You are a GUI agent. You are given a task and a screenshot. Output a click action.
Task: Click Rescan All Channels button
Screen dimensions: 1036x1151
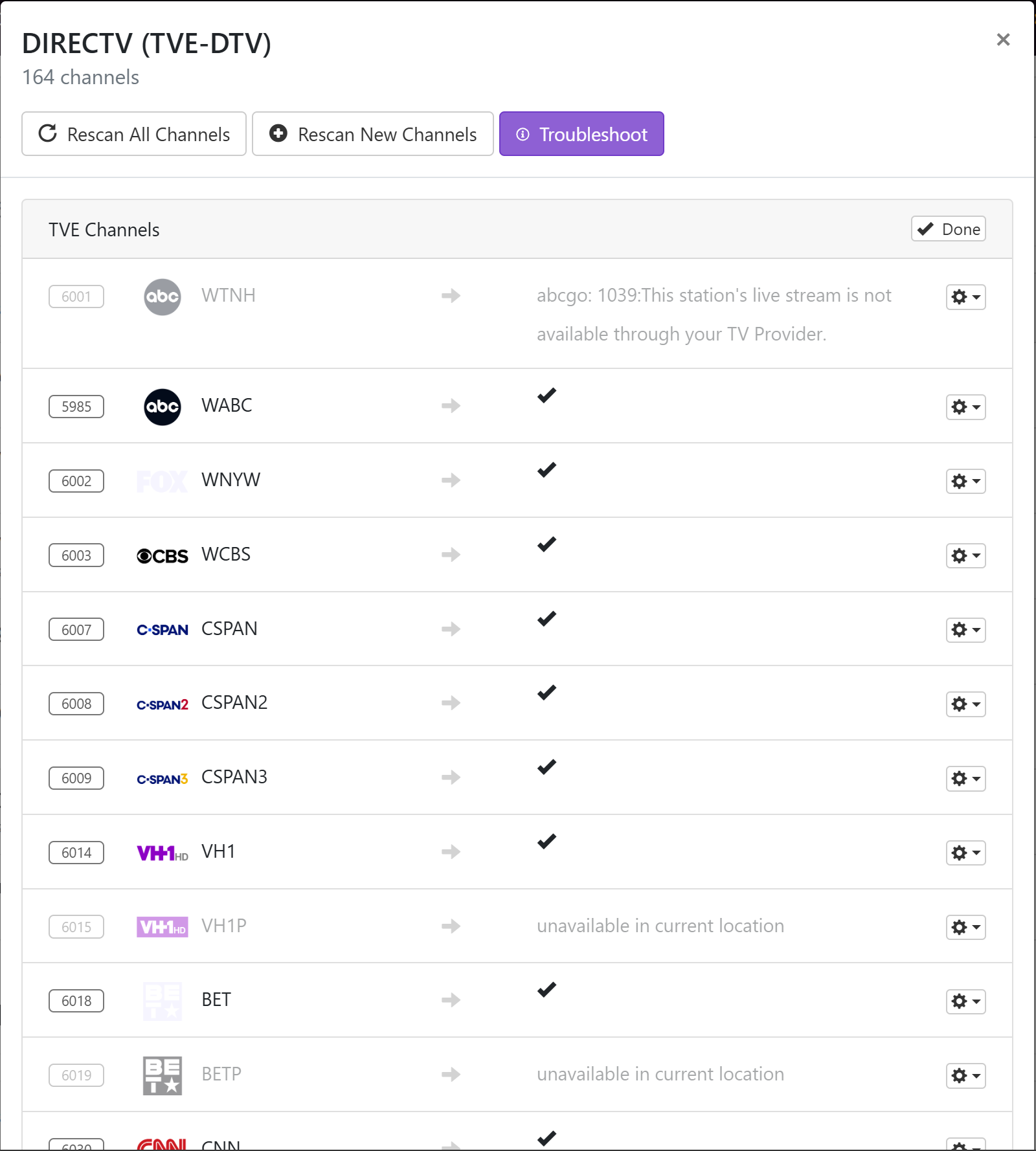click(x=134, y=134)
